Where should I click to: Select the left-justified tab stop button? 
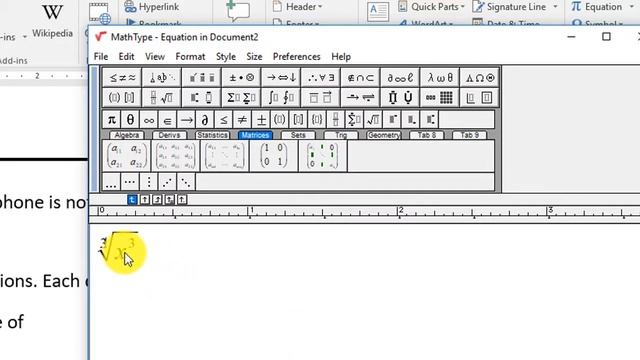pos(132,200)
